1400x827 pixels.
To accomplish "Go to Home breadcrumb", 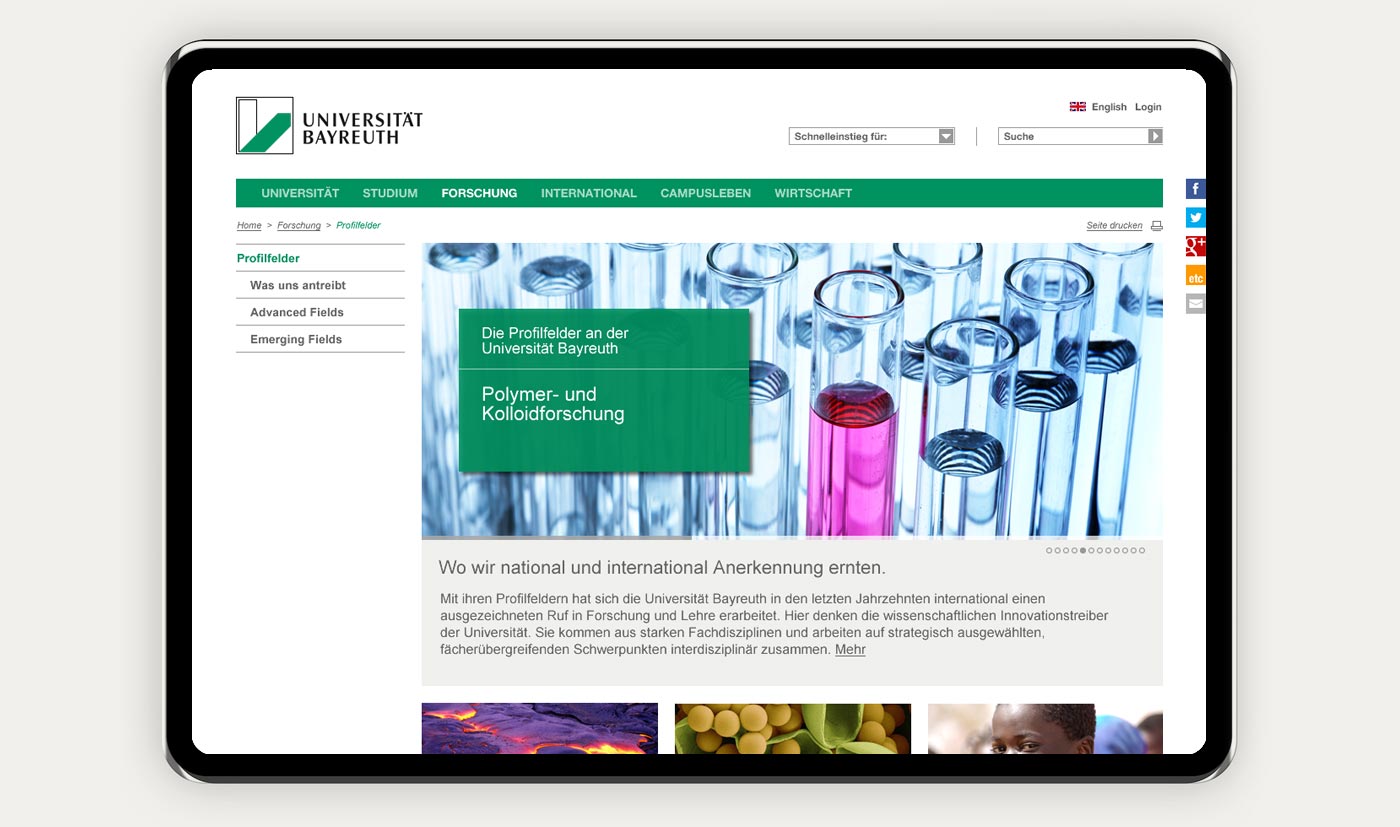I will tap(249, 226).
